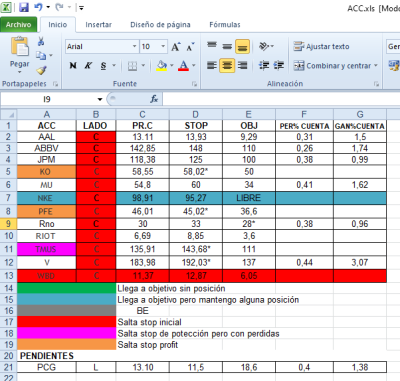Toggle italic K formatting
Screen dimensions: 400x381
(x=88, y=66)
